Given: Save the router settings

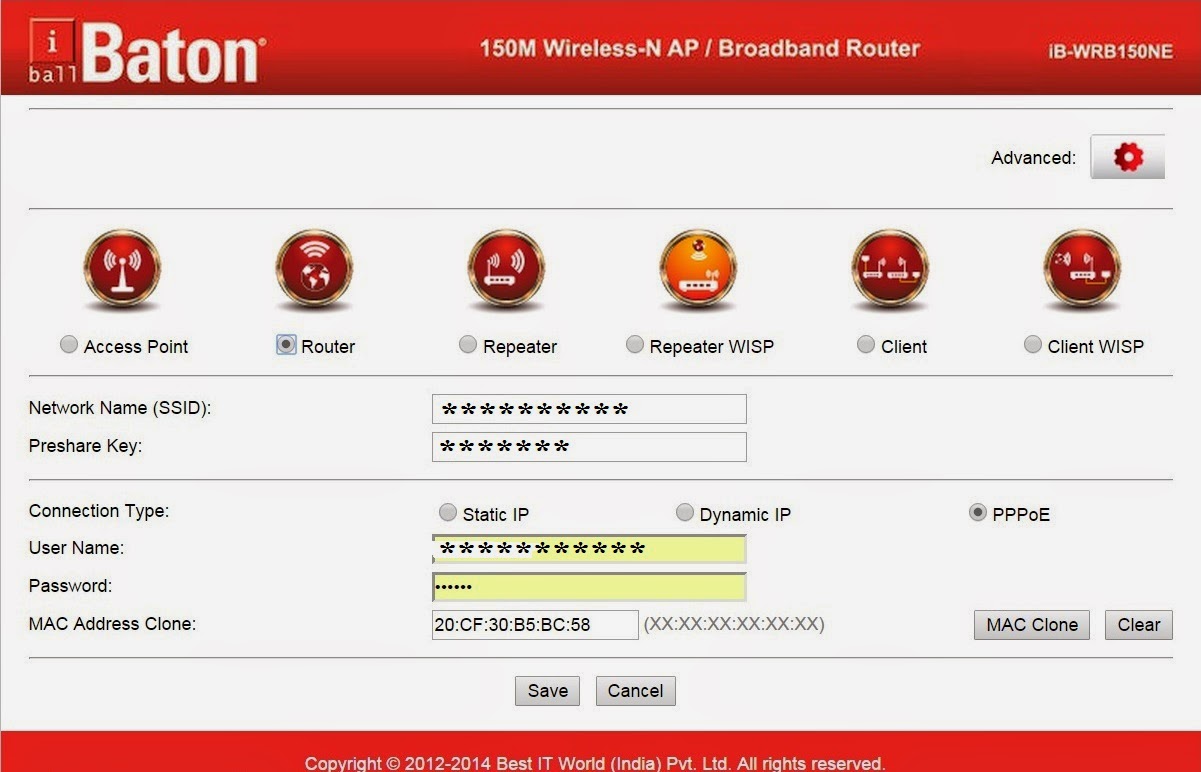Looking at the screenshot, I should tap(547, 691).
